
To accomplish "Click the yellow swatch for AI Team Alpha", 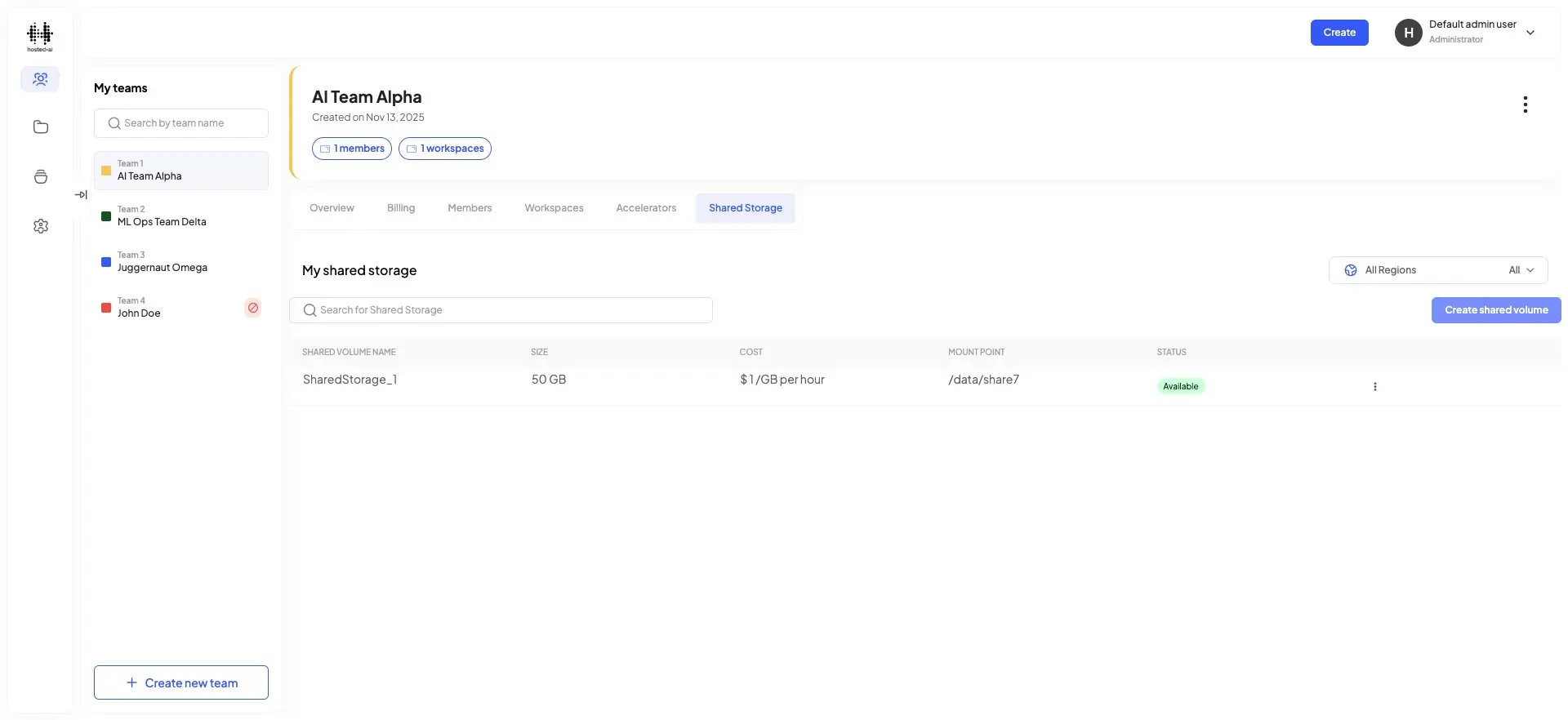I will point(106,171).
